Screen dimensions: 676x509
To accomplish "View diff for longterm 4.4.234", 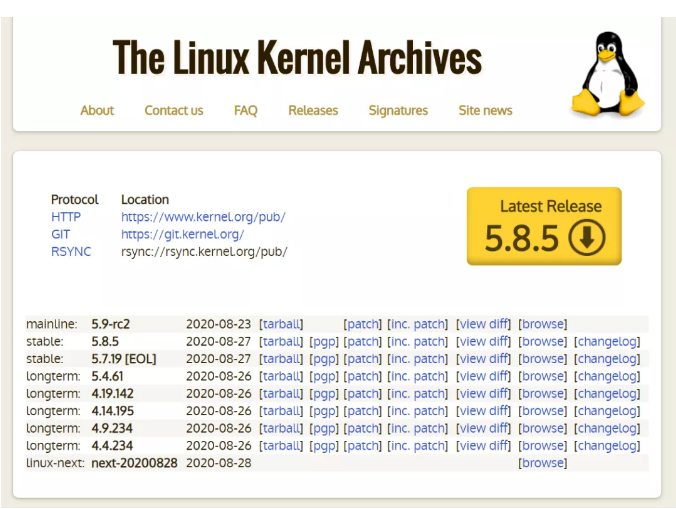I will point(483,446).
